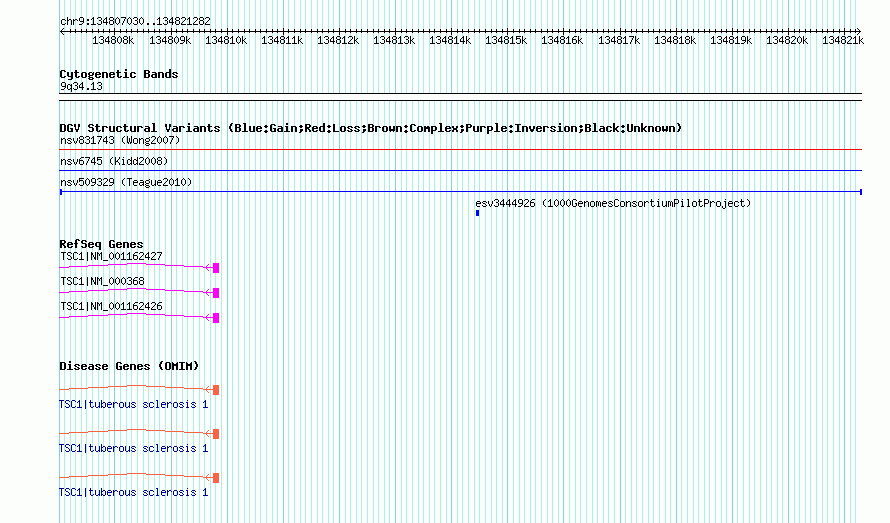Viewport: 890px width, 523px height.
Task: Click the Disease Genes (OMIM) track heading
Action: pyautogui.click(x=129, y=366)
